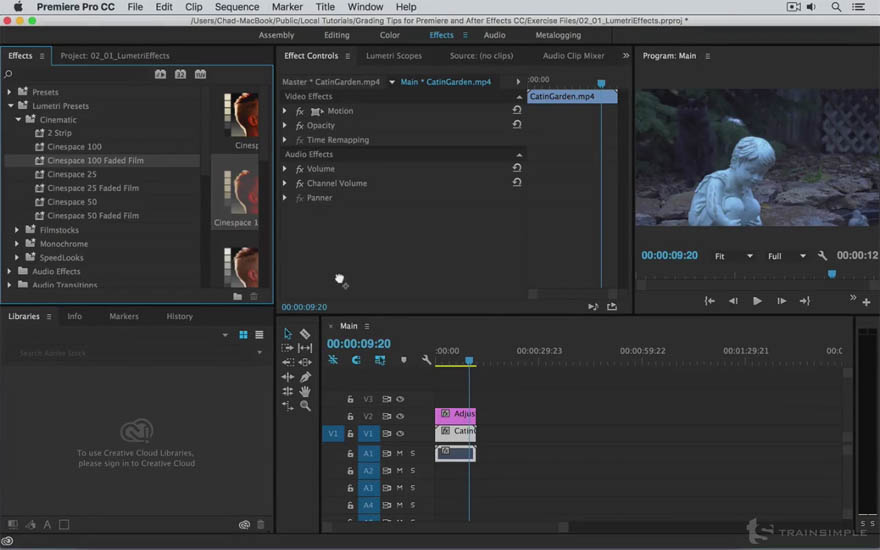This screenshot has width=880, height=550.
Task: Reset the Volume effect
Action: [x=517, y=168]
